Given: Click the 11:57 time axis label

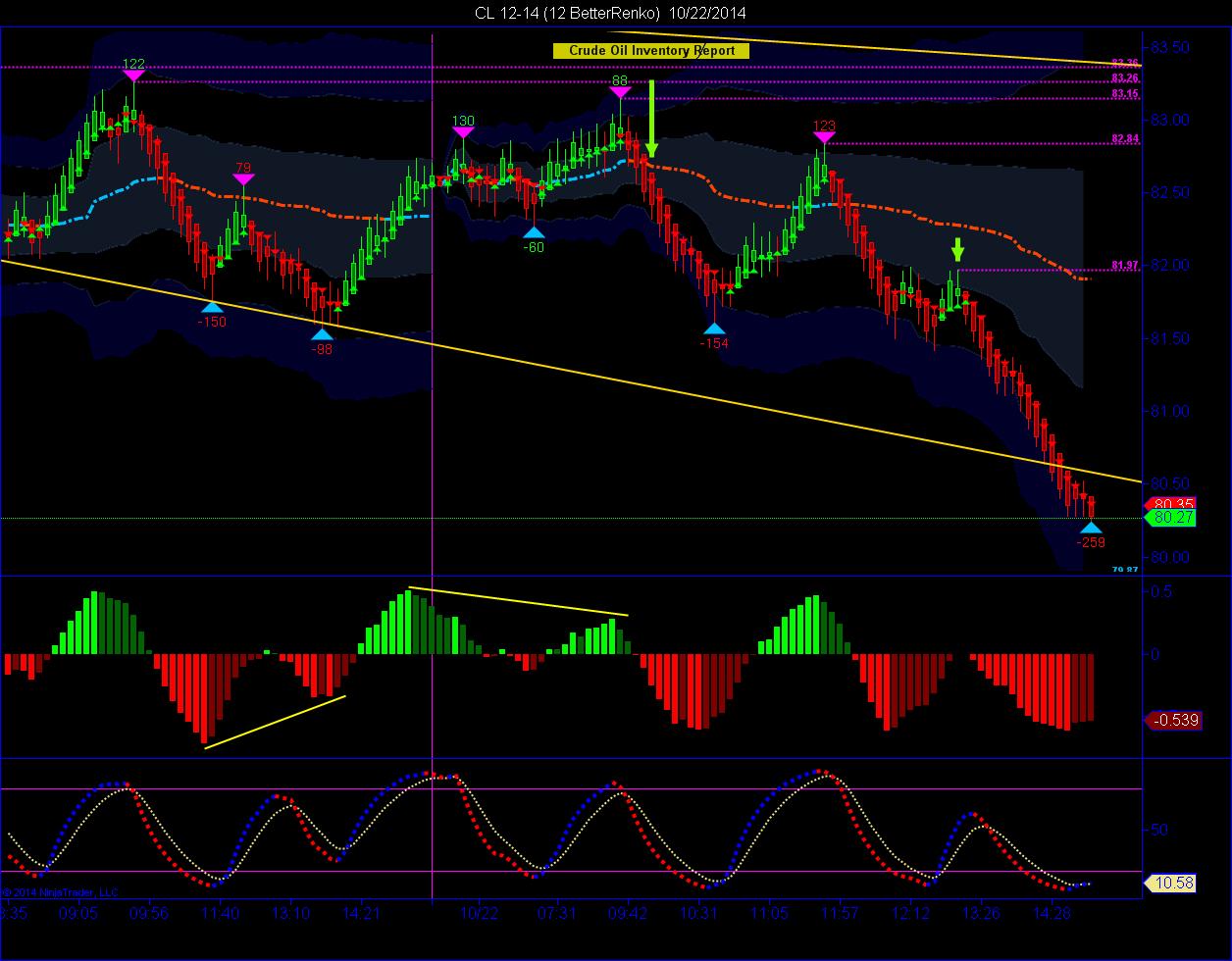Looking at the screenshot, I should (840, 913).
